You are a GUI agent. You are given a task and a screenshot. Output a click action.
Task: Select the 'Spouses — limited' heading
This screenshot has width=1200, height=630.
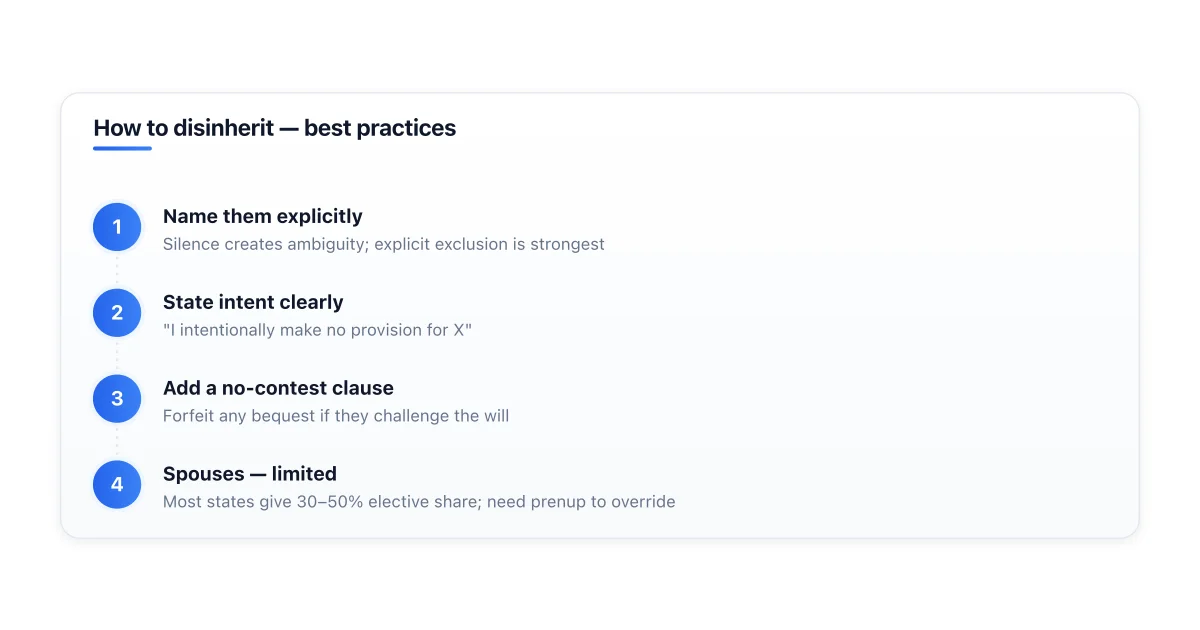250,474
